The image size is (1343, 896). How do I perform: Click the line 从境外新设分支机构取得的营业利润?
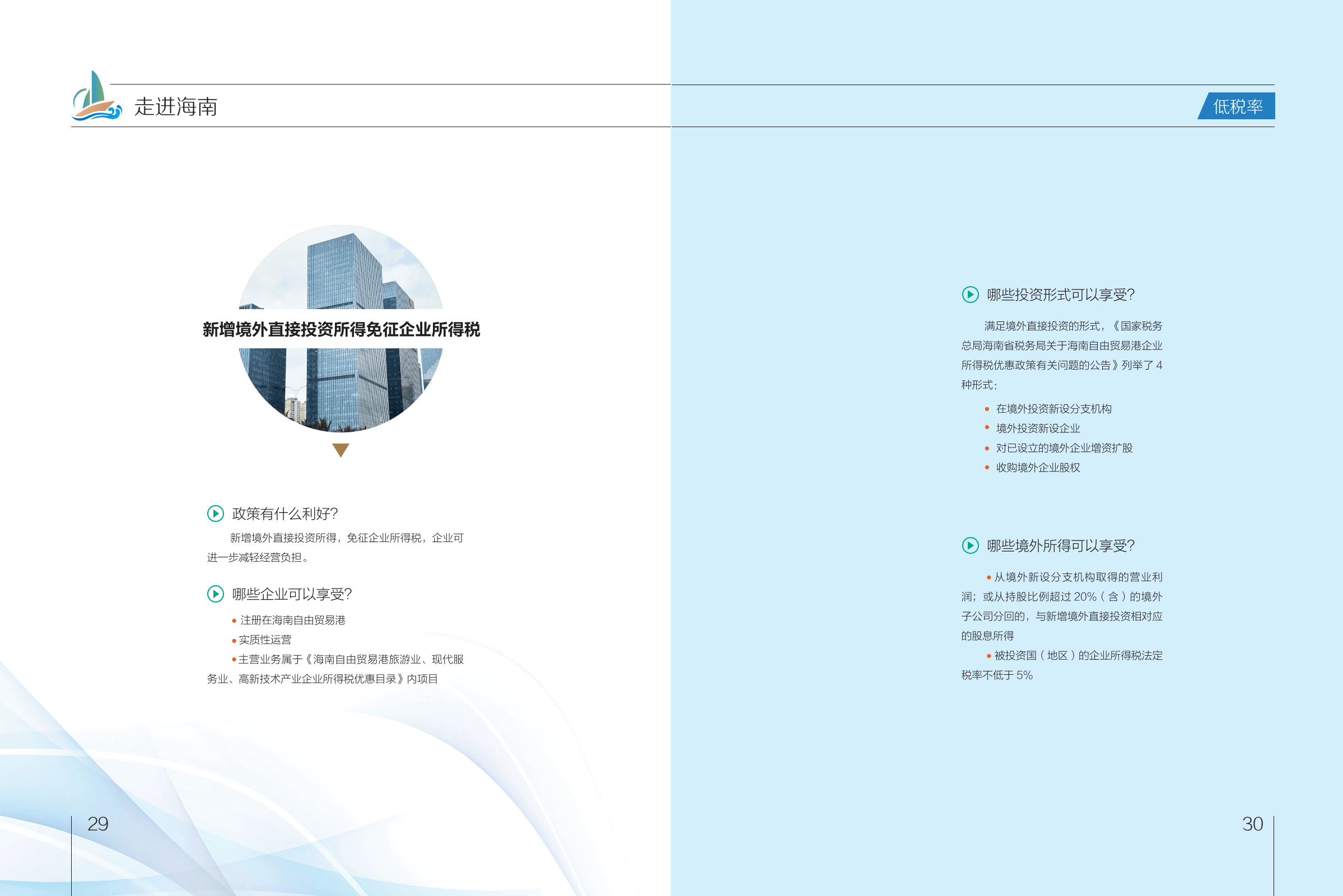coord(1079,577)
